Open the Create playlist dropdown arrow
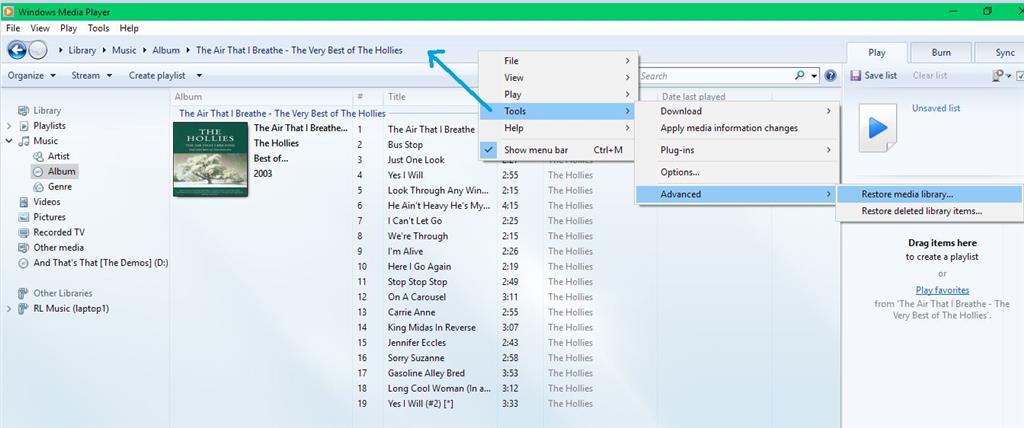The image size is (1024, 428). 199,76
